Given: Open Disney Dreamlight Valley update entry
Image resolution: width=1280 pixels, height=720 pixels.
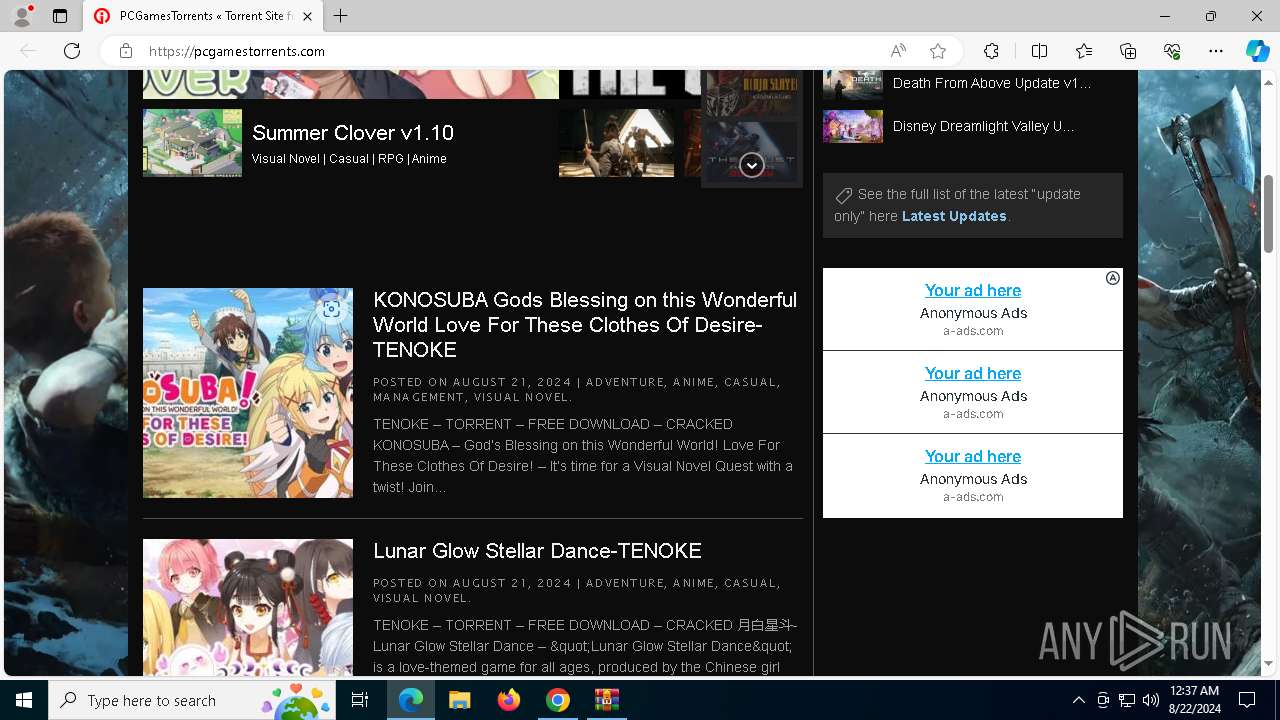Looking at the screenshot, I should (x=983, y=126).
